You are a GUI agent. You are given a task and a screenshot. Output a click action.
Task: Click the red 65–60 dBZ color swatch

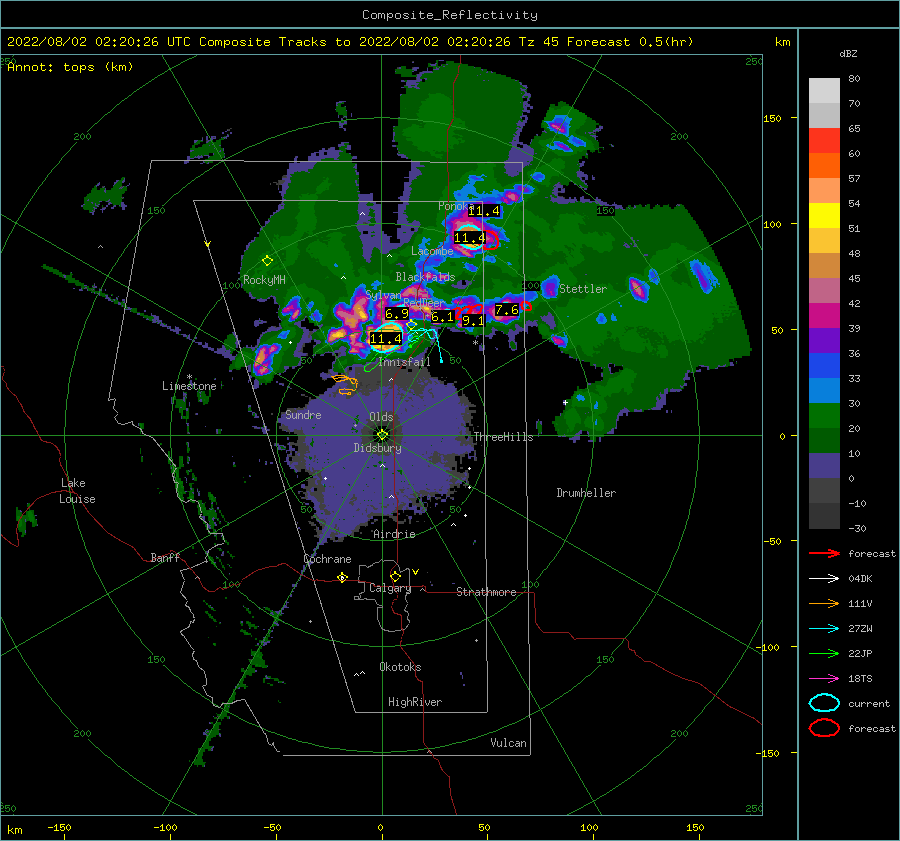[x=824, y=141]
